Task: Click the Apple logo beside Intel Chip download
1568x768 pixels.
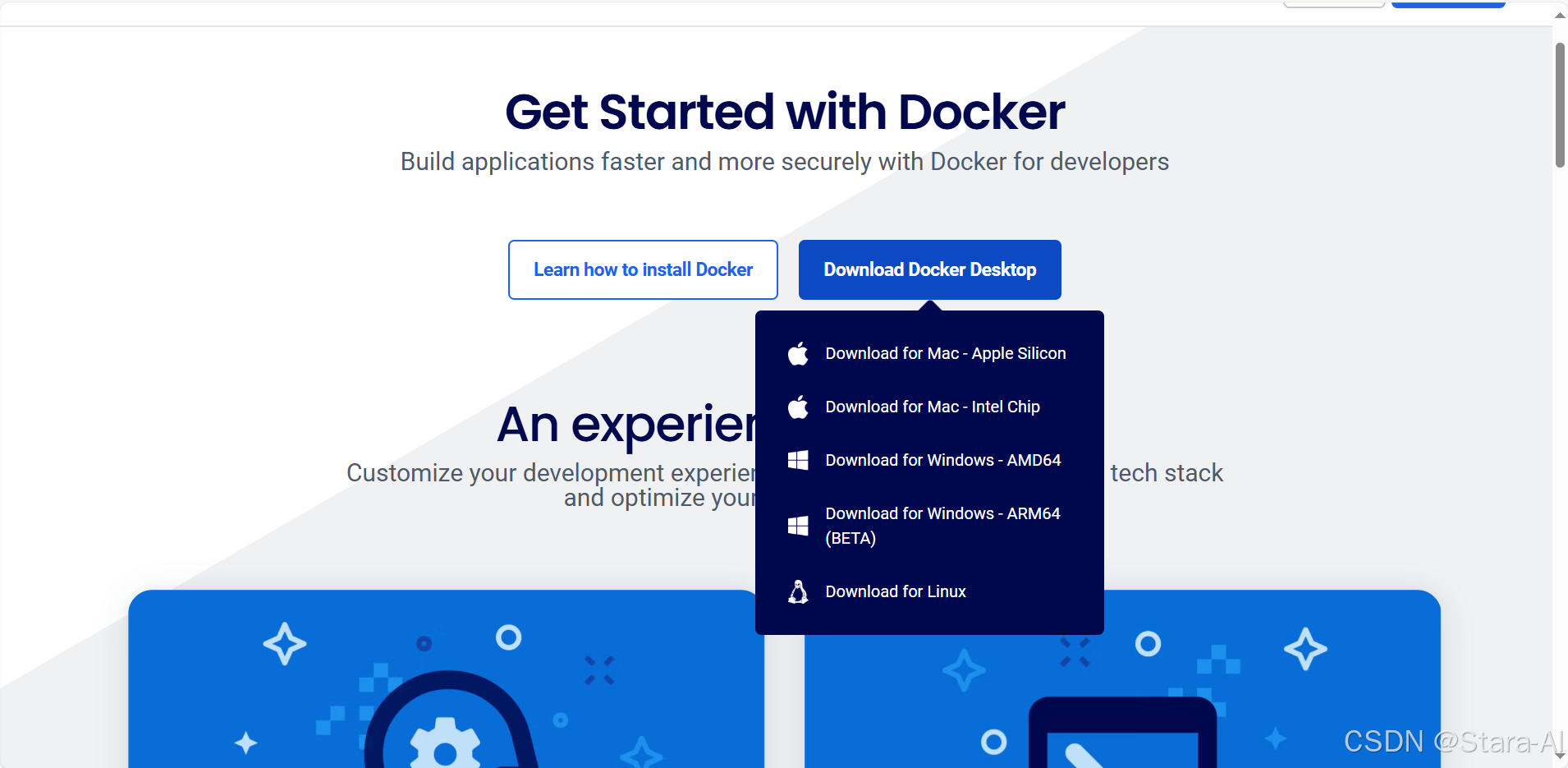Action: [798, 407]
